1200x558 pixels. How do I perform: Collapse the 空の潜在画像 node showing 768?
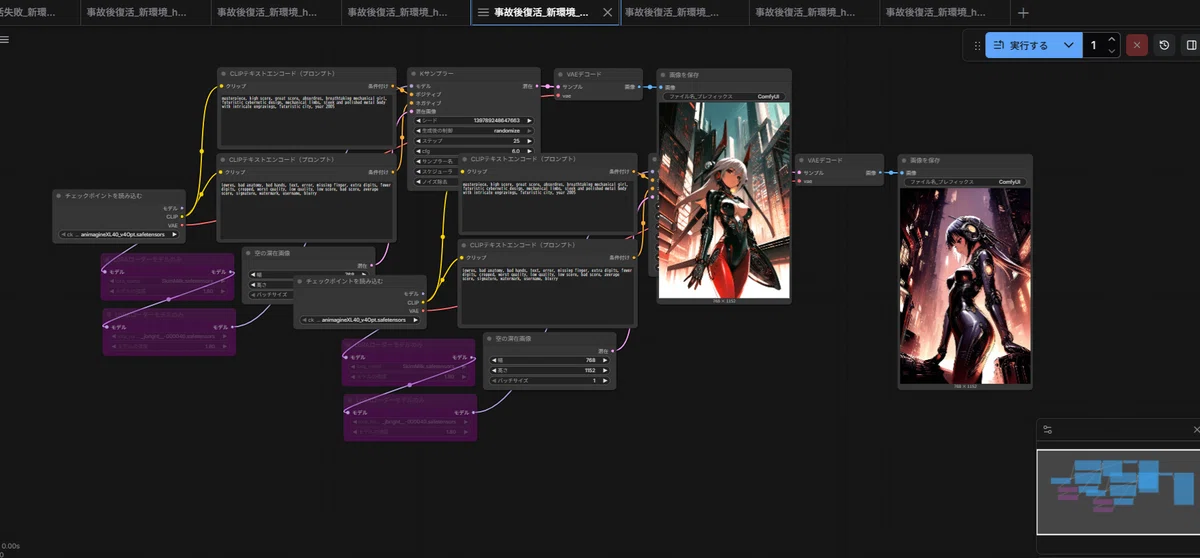(x=489, y=338)
